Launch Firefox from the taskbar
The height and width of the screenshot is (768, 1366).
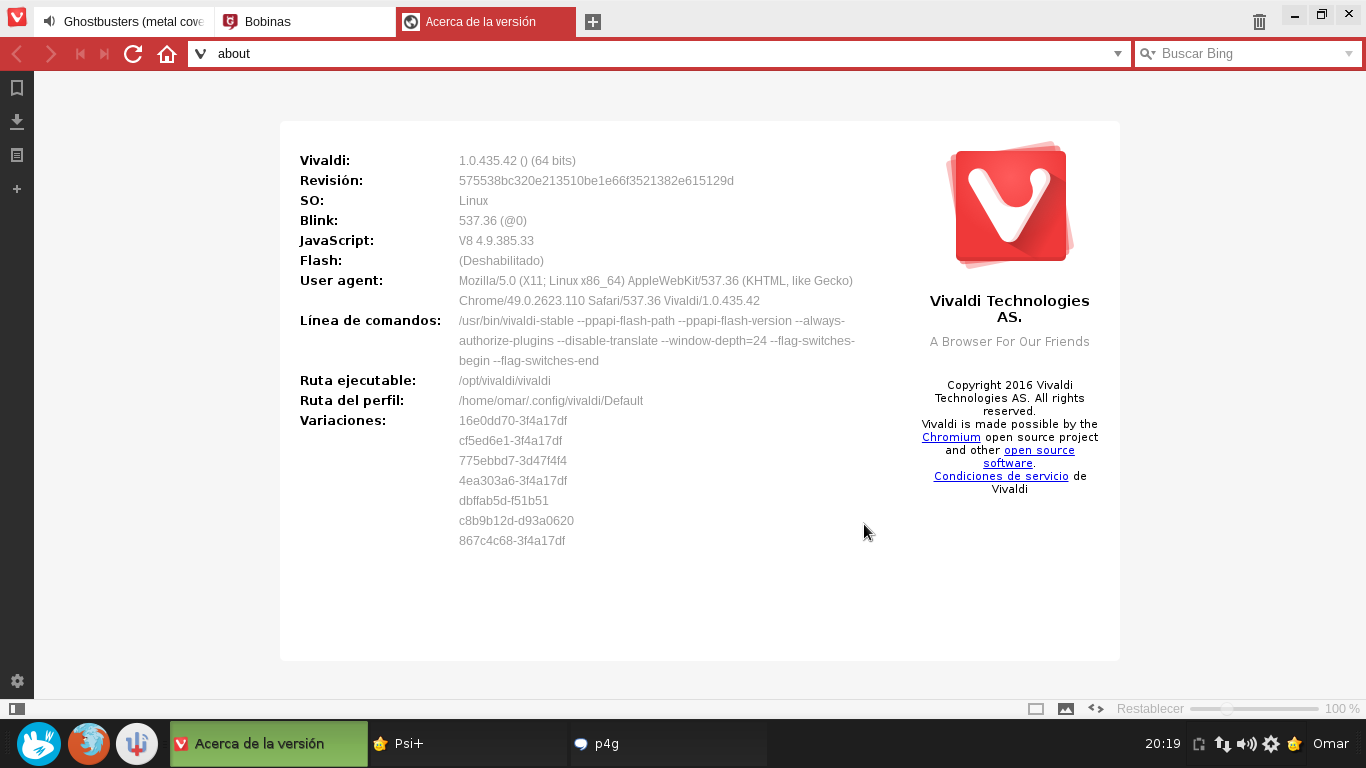pyautogui.click(x=89, y=744)
